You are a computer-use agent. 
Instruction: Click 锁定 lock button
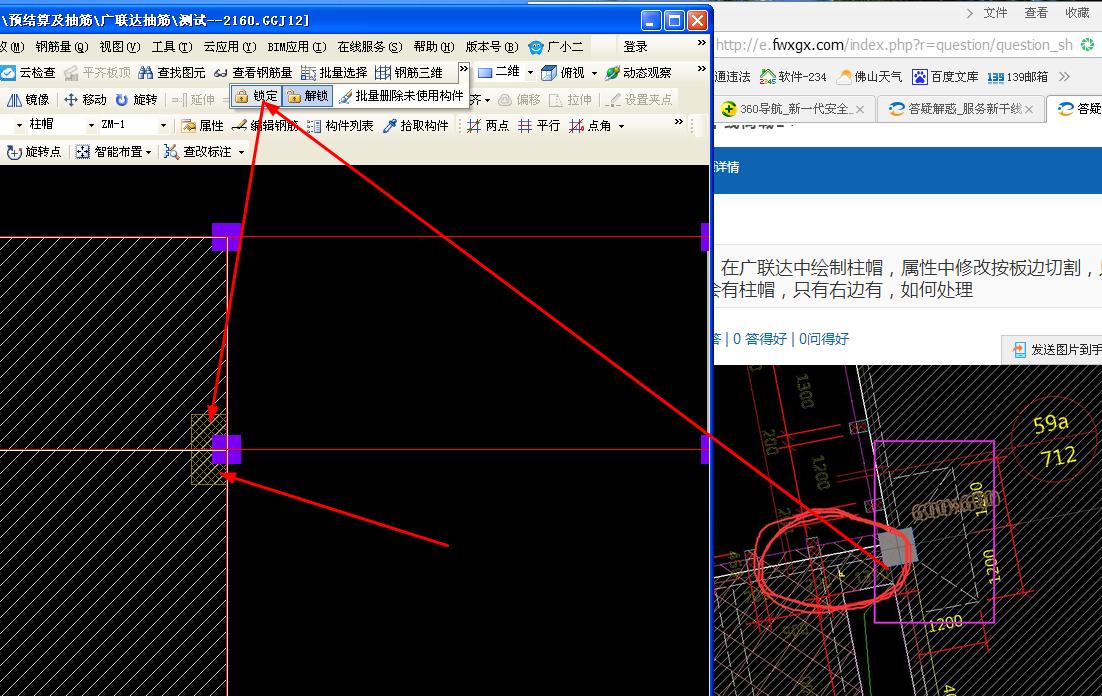point(257,96)
